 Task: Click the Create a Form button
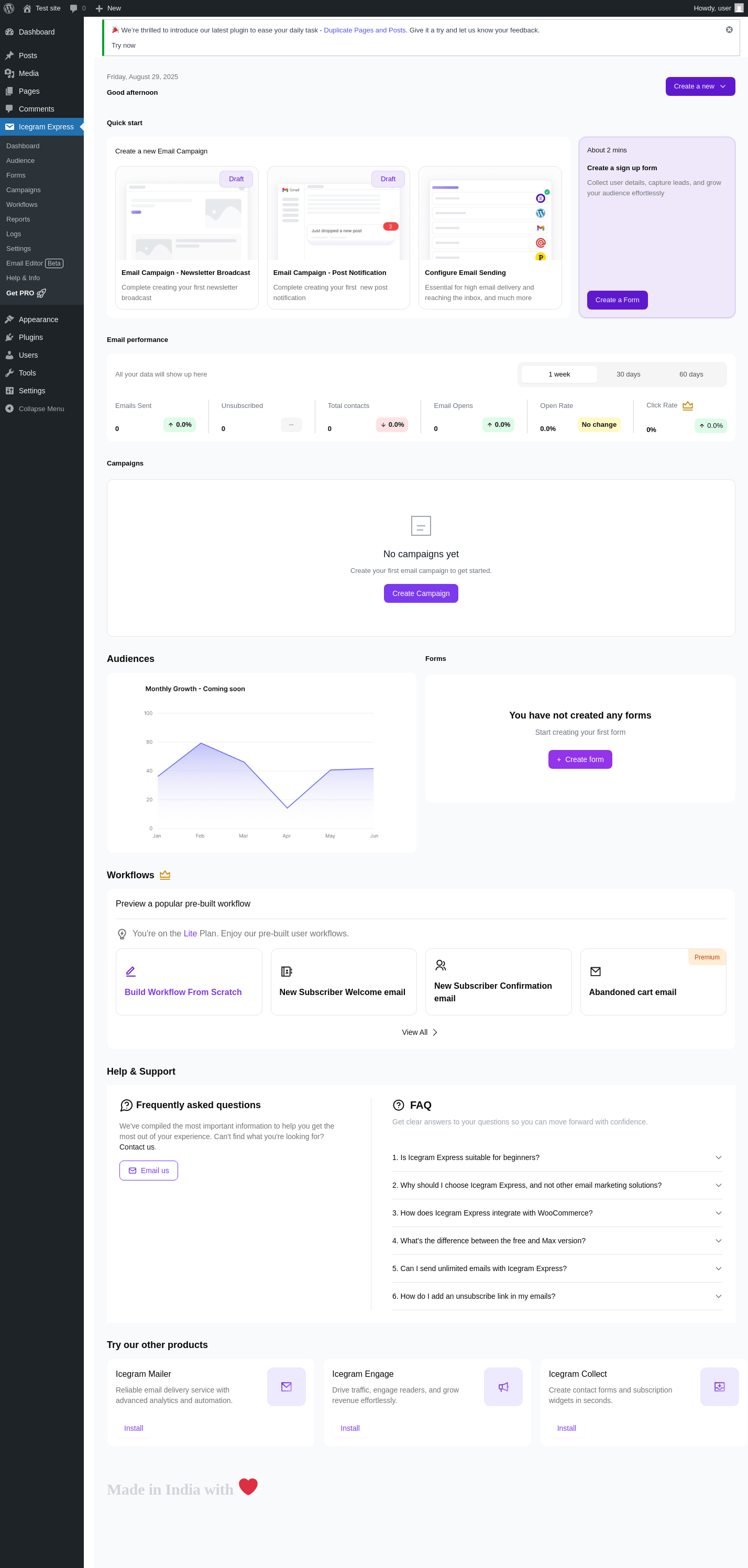(x=617, y=300)
